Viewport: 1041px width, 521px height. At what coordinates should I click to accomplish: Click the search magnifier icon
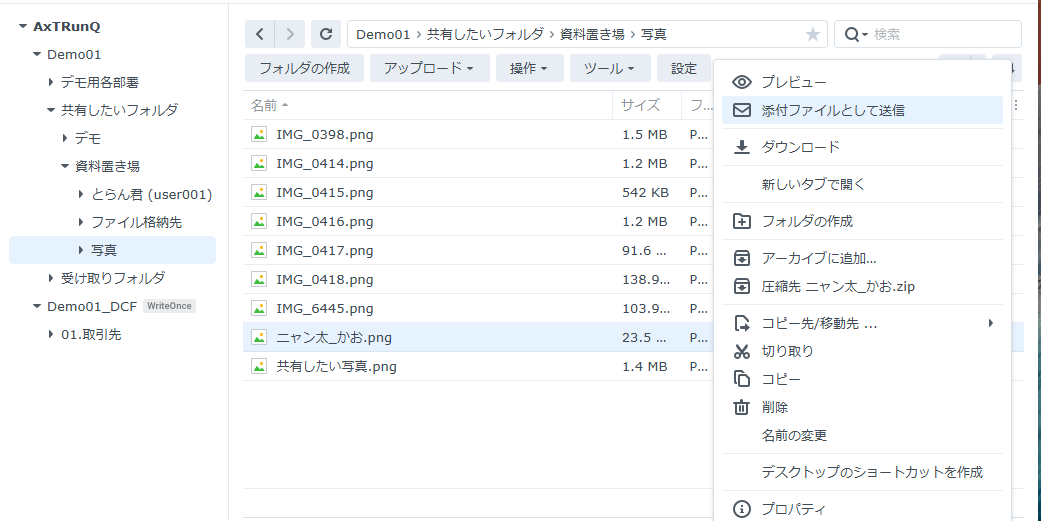click(851, 35)
